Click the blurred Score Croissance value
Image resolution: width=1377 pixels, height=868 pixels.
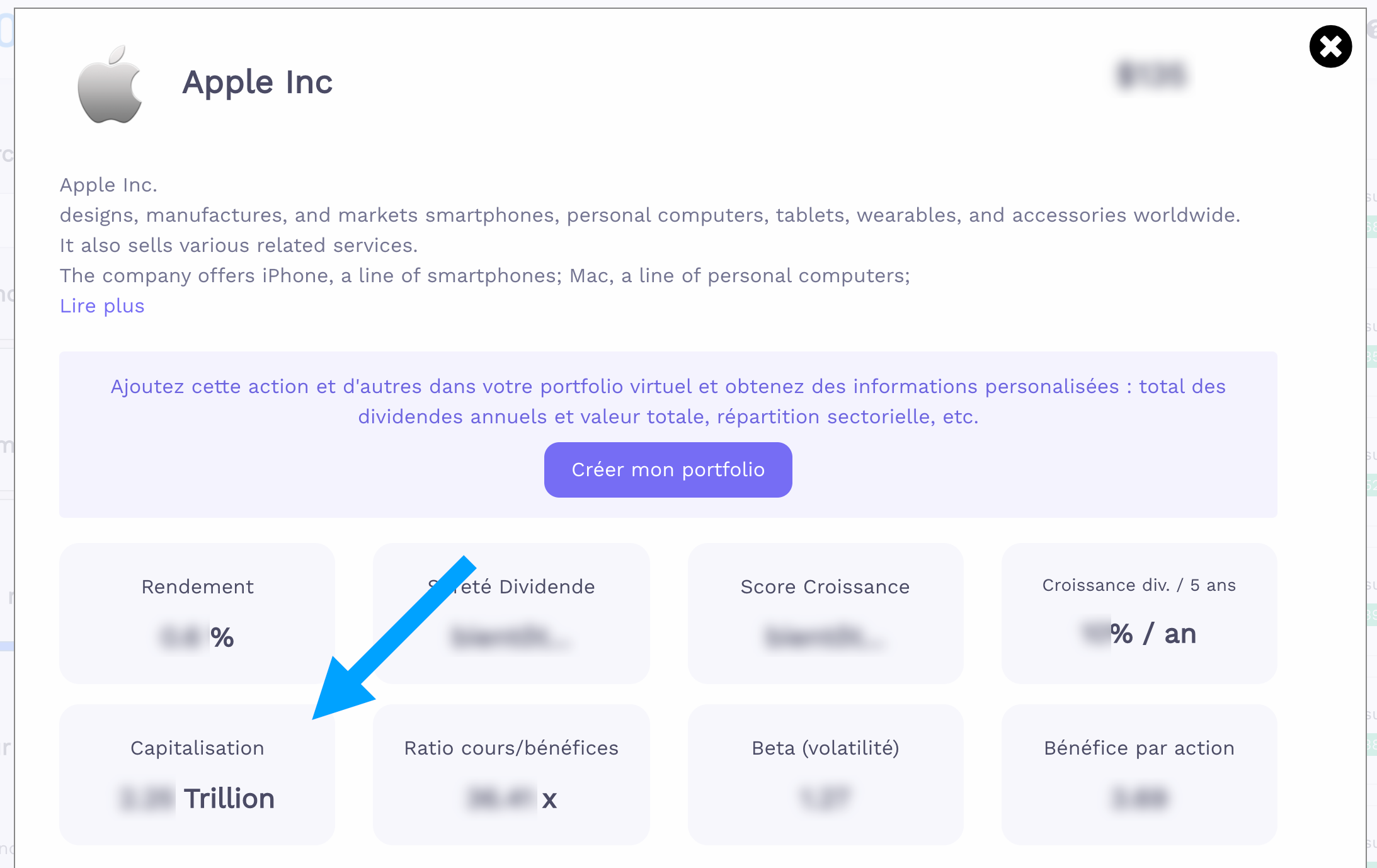pos(825,637)
